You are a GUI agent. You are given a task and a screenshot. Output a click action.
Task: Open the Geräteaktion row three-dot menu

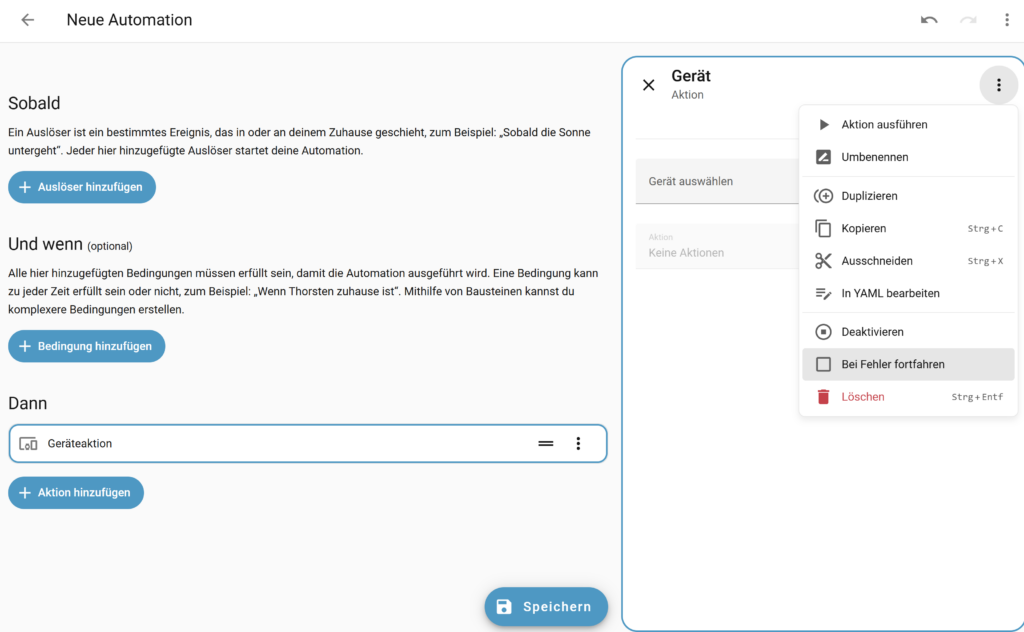pyautogui.click(x=578, y=444)
